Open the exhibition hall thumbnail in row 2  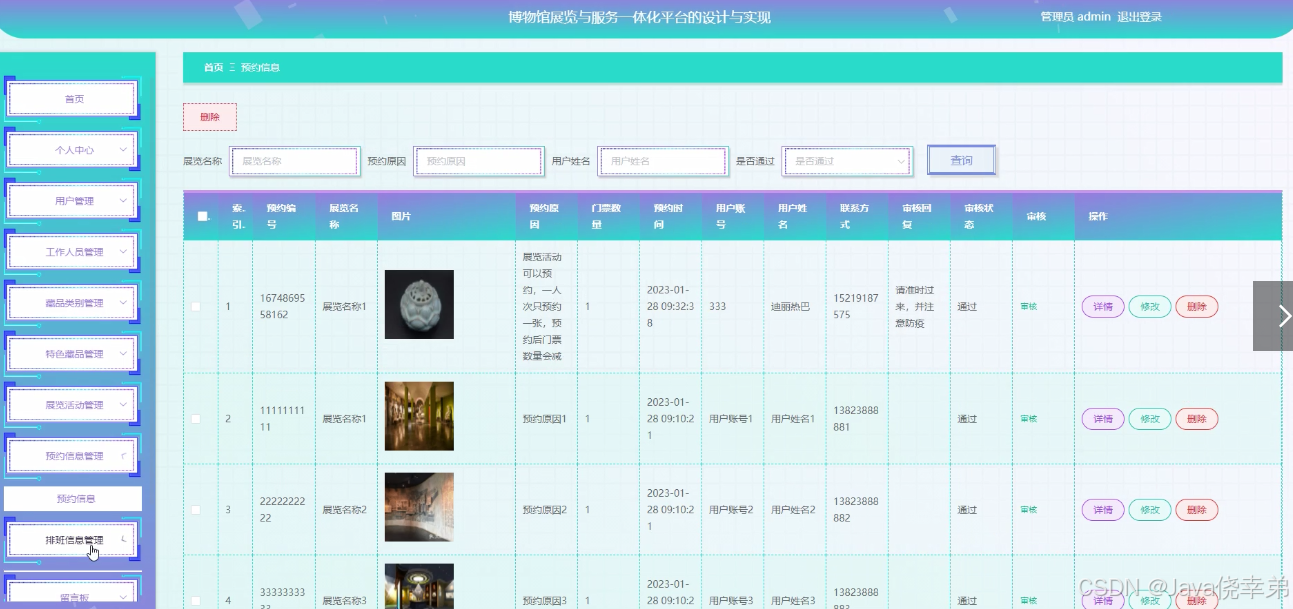pos(419,416)
